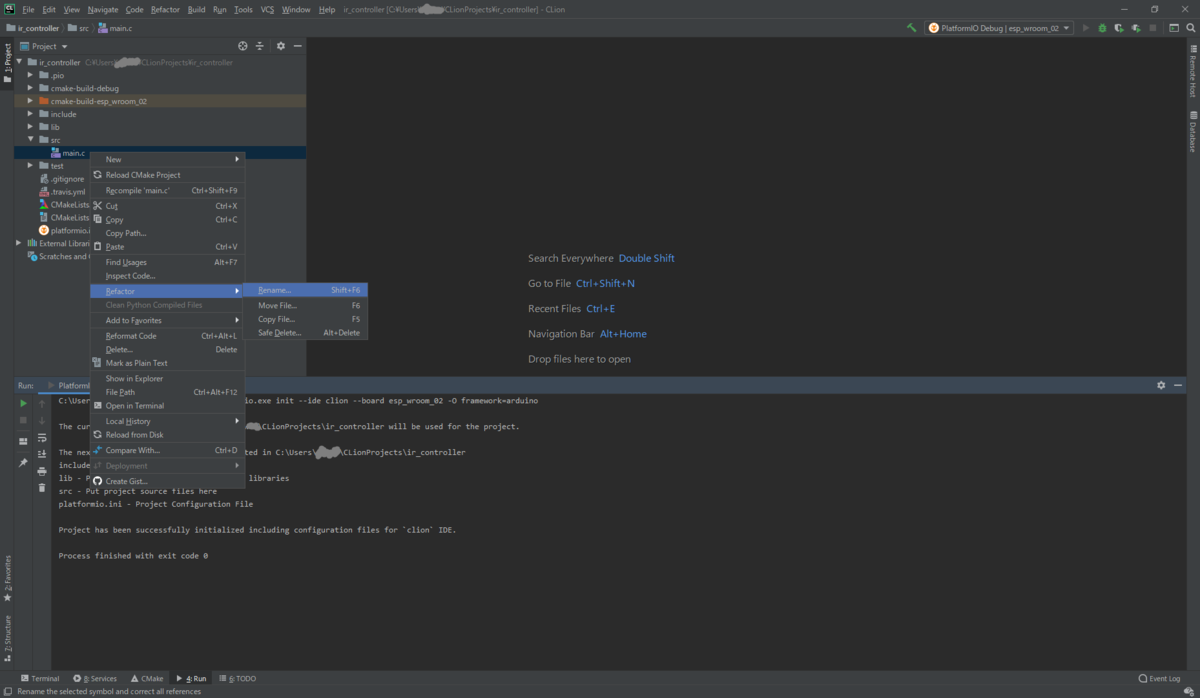
Task: Switch to the TODO tool window tab
Action: click(238, 678)
